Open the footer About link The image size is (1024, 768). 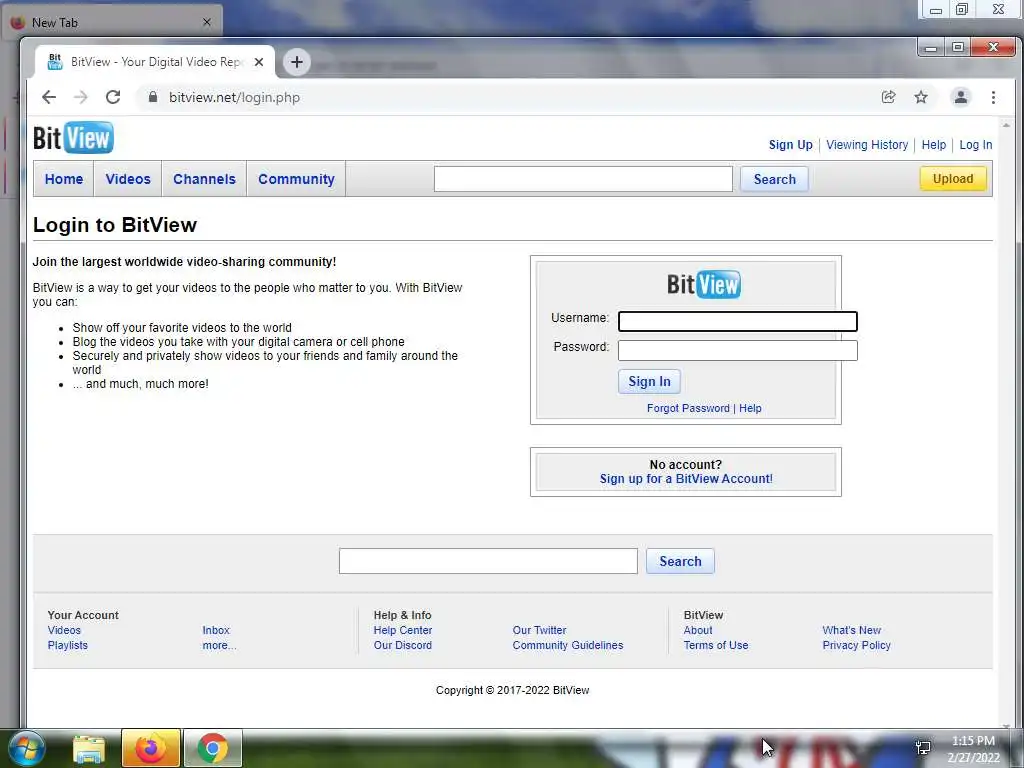coord(698,630)
